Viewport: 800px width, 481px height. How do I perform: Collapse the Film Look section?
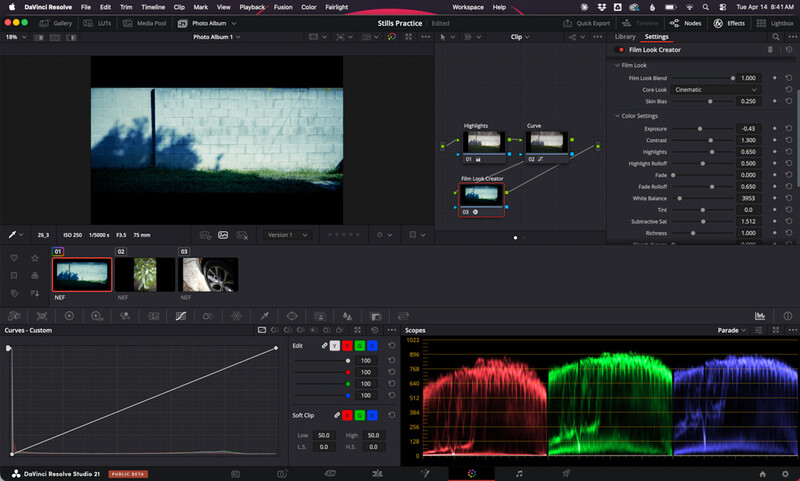(617, 65)
